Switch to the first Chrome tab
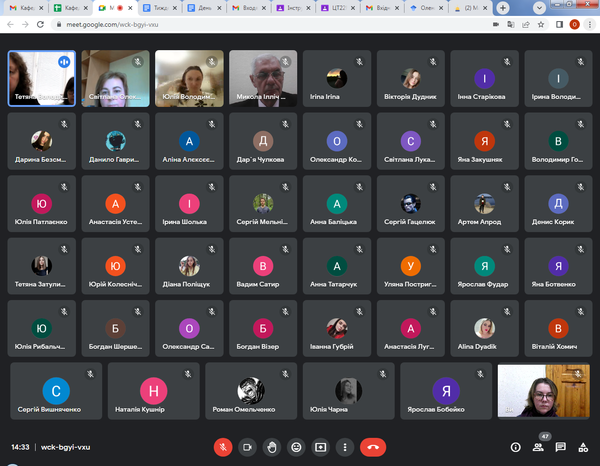Screen dimensions: 600x466 tap(24, 7)
